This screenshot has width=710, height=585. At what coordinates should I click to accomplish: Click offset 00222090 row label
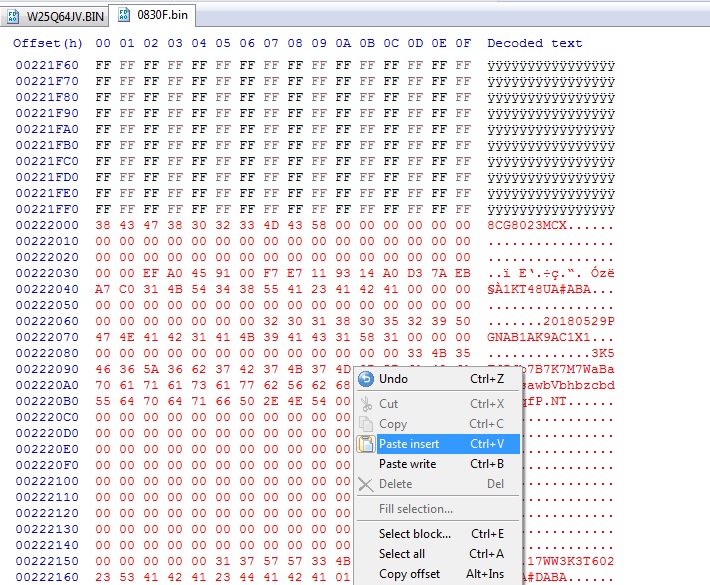point(47,369)
